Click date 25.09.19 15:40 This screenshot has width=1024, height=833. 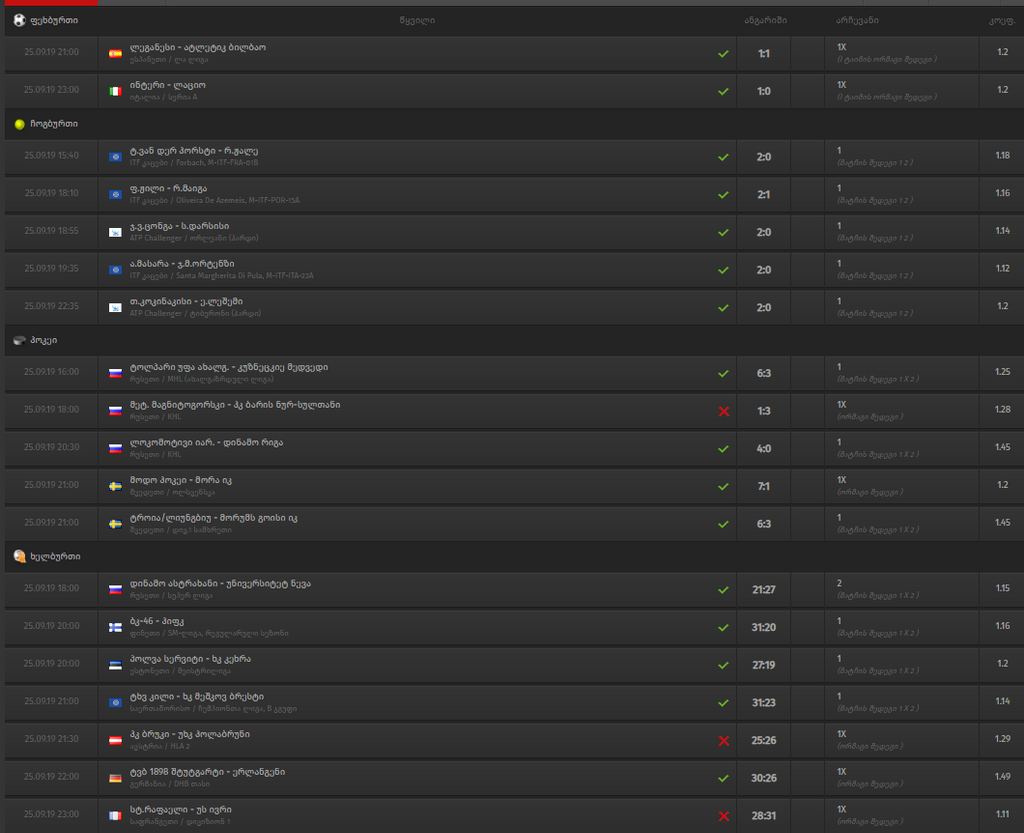pyautogui.click(x=52, y=155)
